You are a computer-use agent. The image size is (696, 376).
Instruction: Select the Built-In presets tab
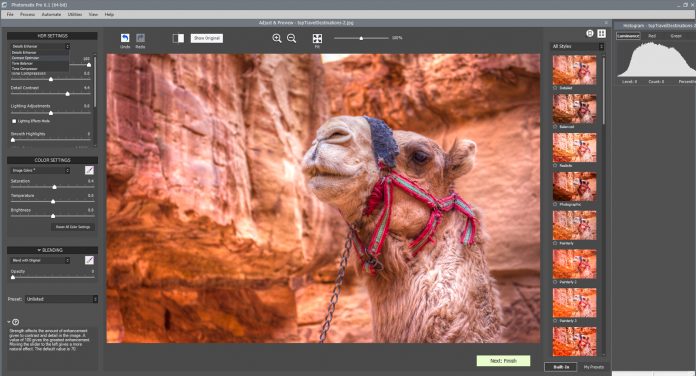(x=561, y=367)
